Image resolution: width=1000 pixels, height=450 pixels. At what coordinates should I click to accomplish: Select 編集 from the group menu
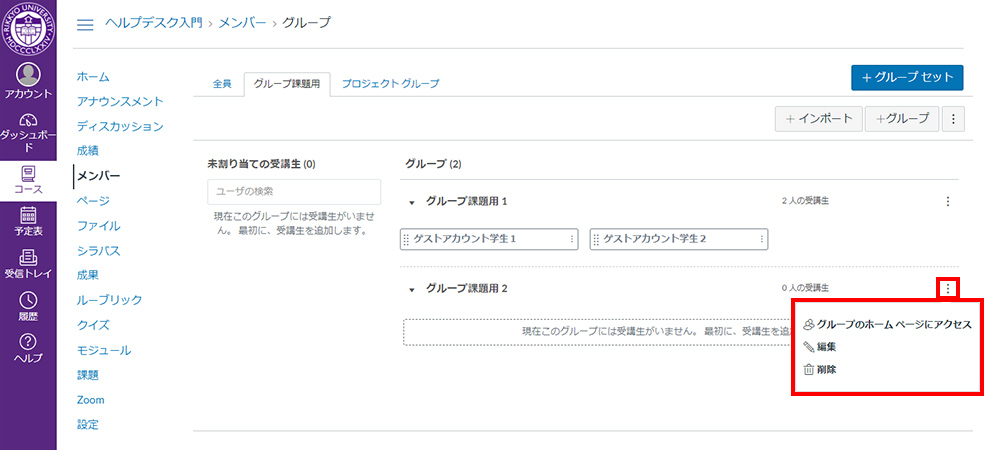[x=826, y=347]
